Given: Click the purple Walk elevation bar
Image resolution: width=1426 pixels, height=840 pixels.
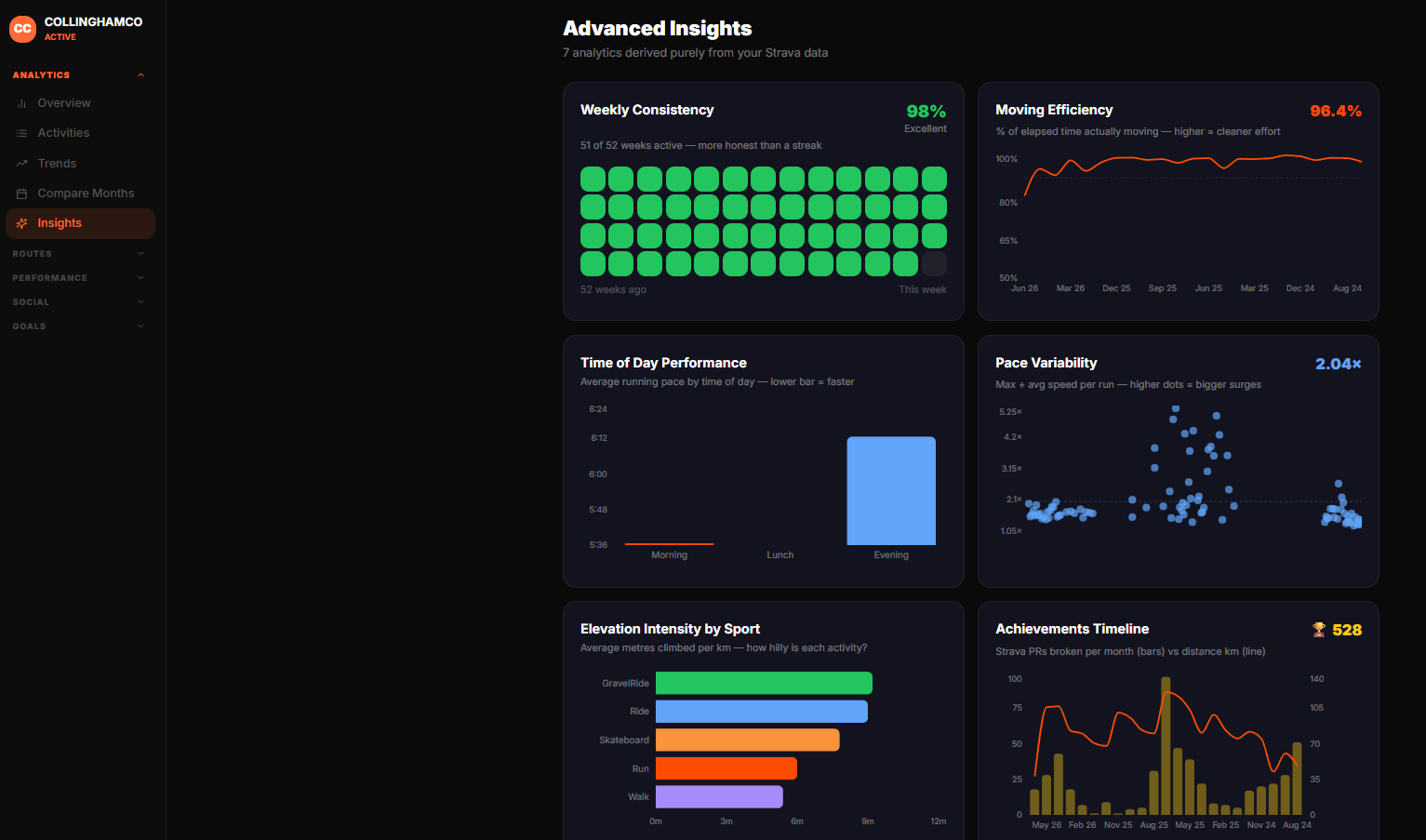Looking at the screenshot, I should click(719, 797).
